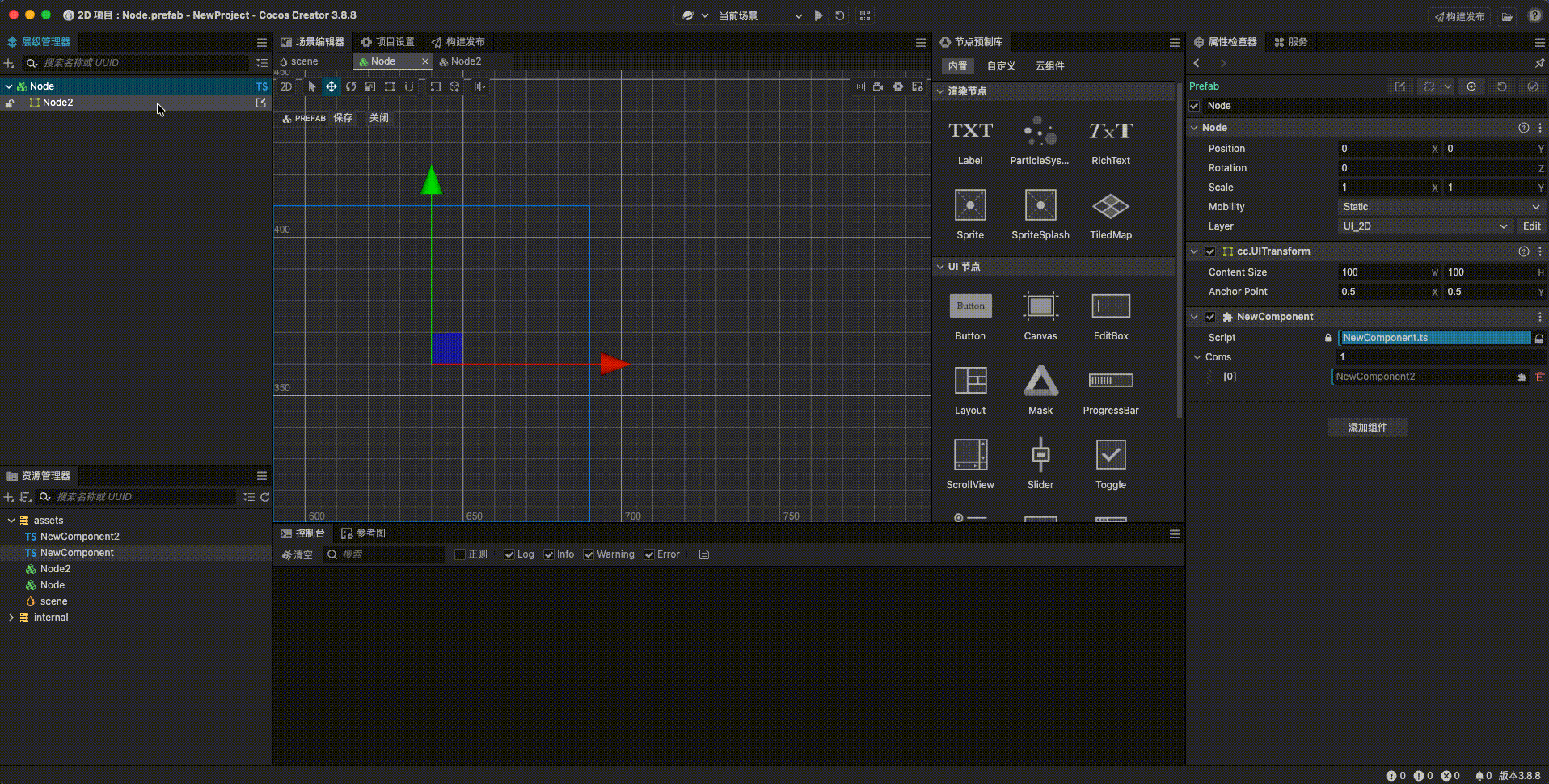Open the 当前场景 preview scene dropdown
Screen dimensions: 1549x784
[760, 15]
